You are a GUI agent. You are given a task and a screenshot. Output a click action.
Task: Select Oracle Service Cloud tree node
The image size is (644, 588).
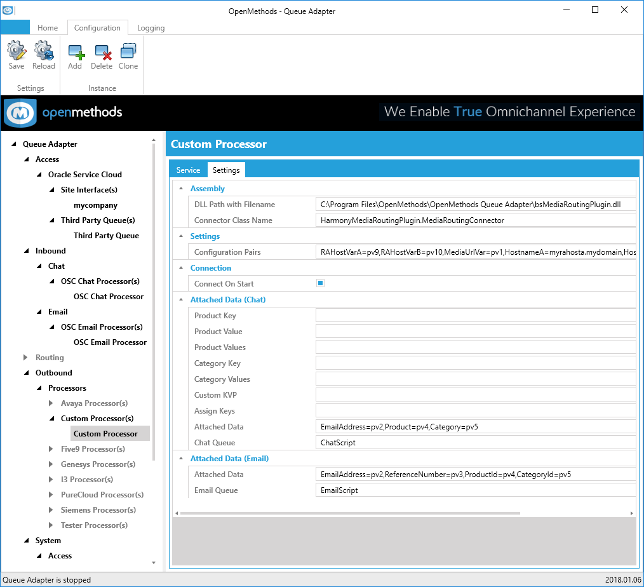85,175
